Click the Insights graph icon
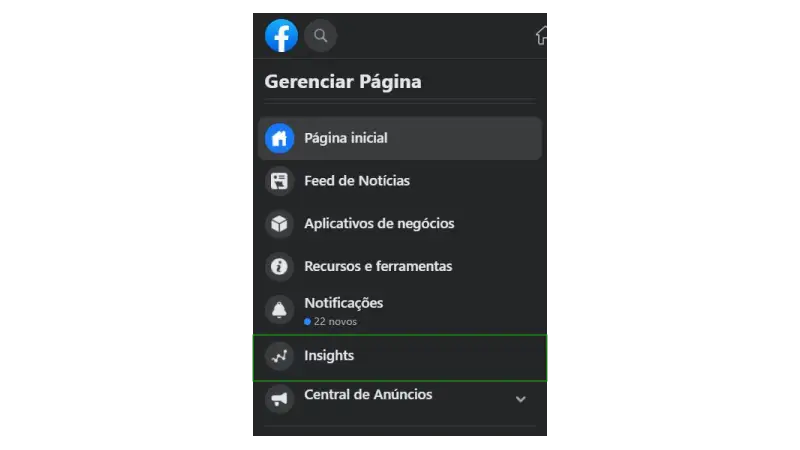The image size is (800, 450). coord(279,356)
